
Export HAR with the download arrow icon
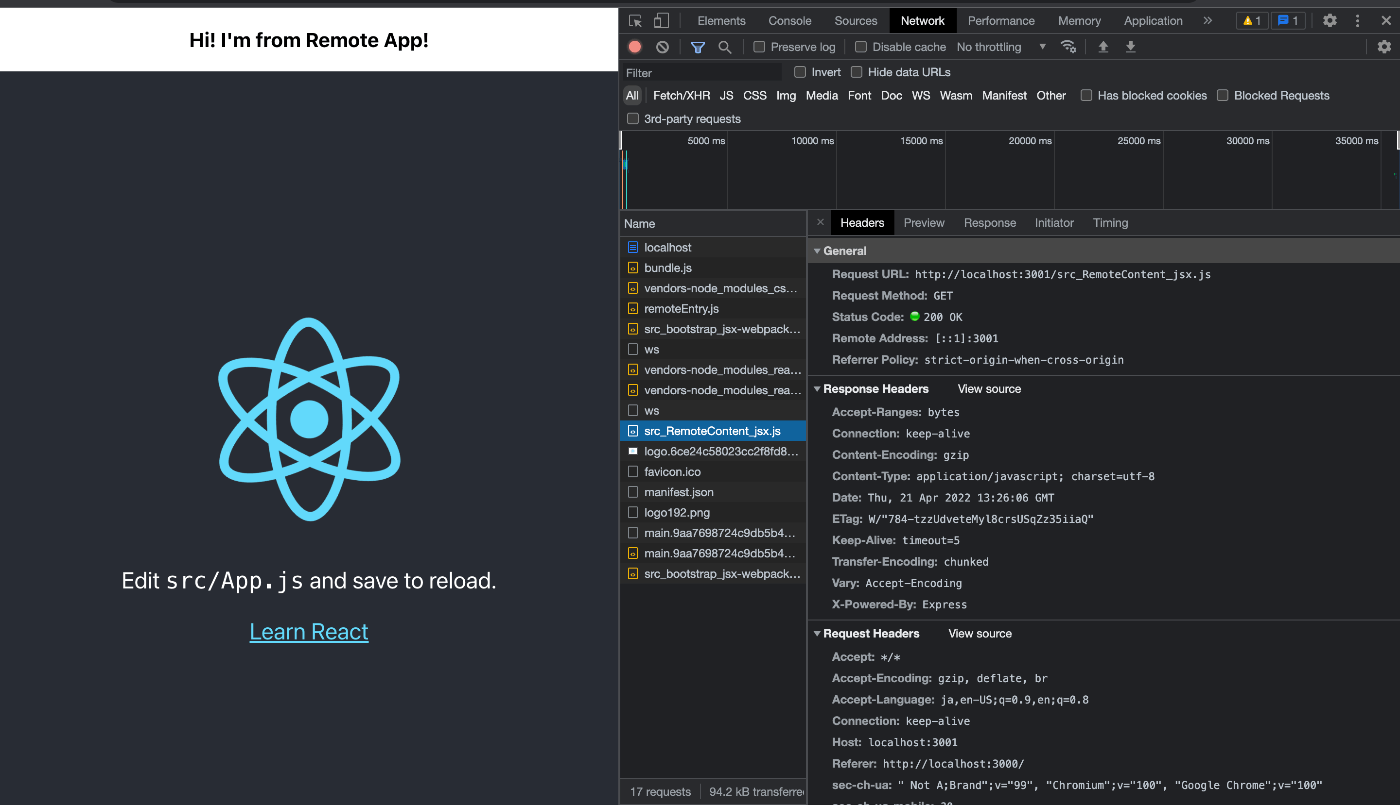[x=1131, y=47]
